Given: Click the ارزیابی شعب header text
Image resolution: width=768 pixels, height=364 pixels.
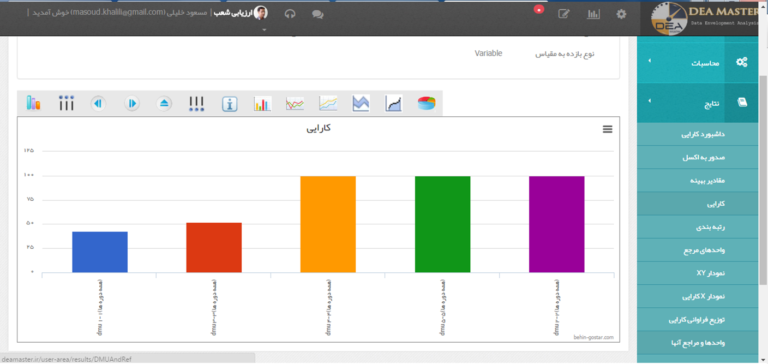Looking at the screenshot, I should 233,13.
